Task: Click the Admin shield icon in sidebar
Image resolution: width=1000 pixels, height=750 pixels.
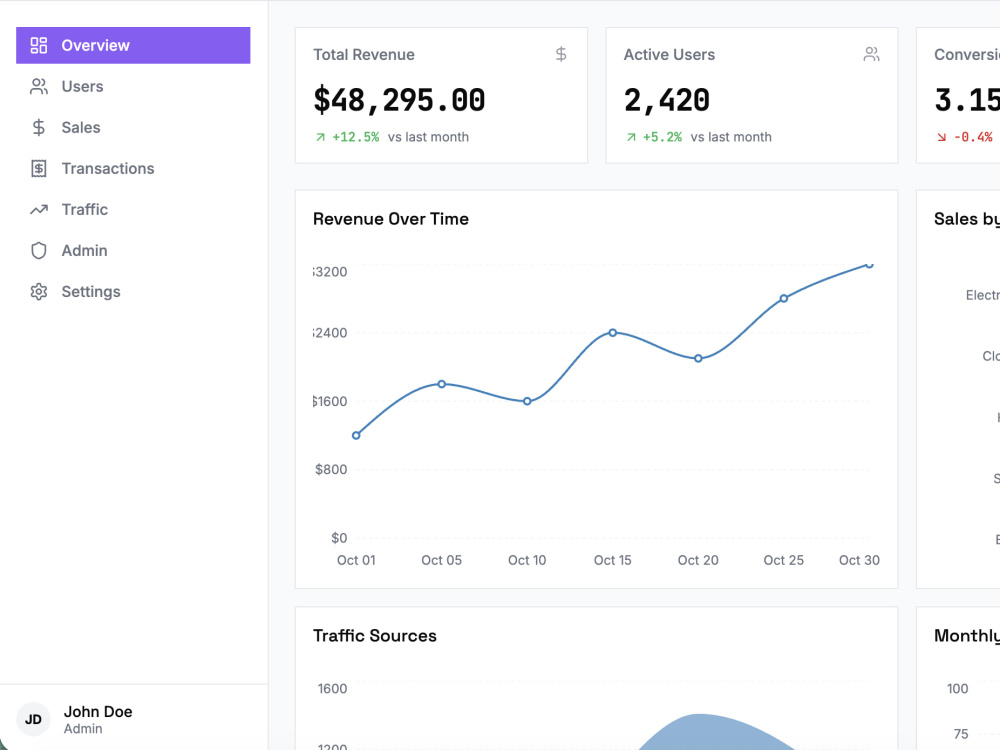Action: [x=39, y=251]
